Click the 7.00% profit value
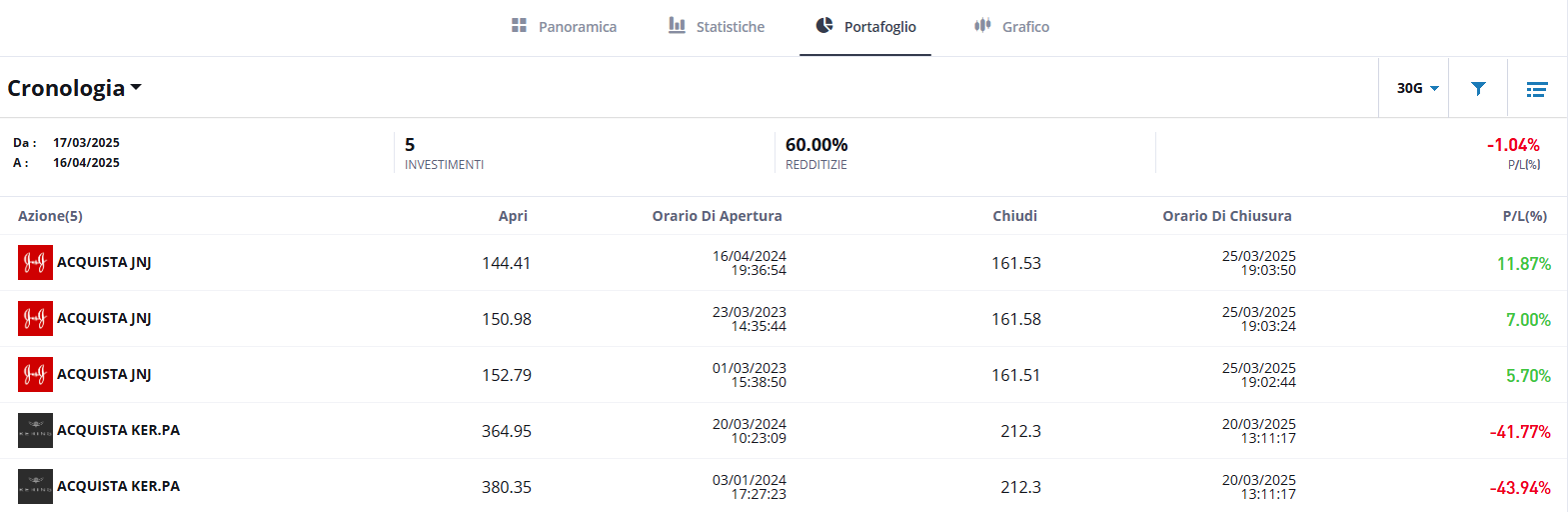 coord(1528,320)
